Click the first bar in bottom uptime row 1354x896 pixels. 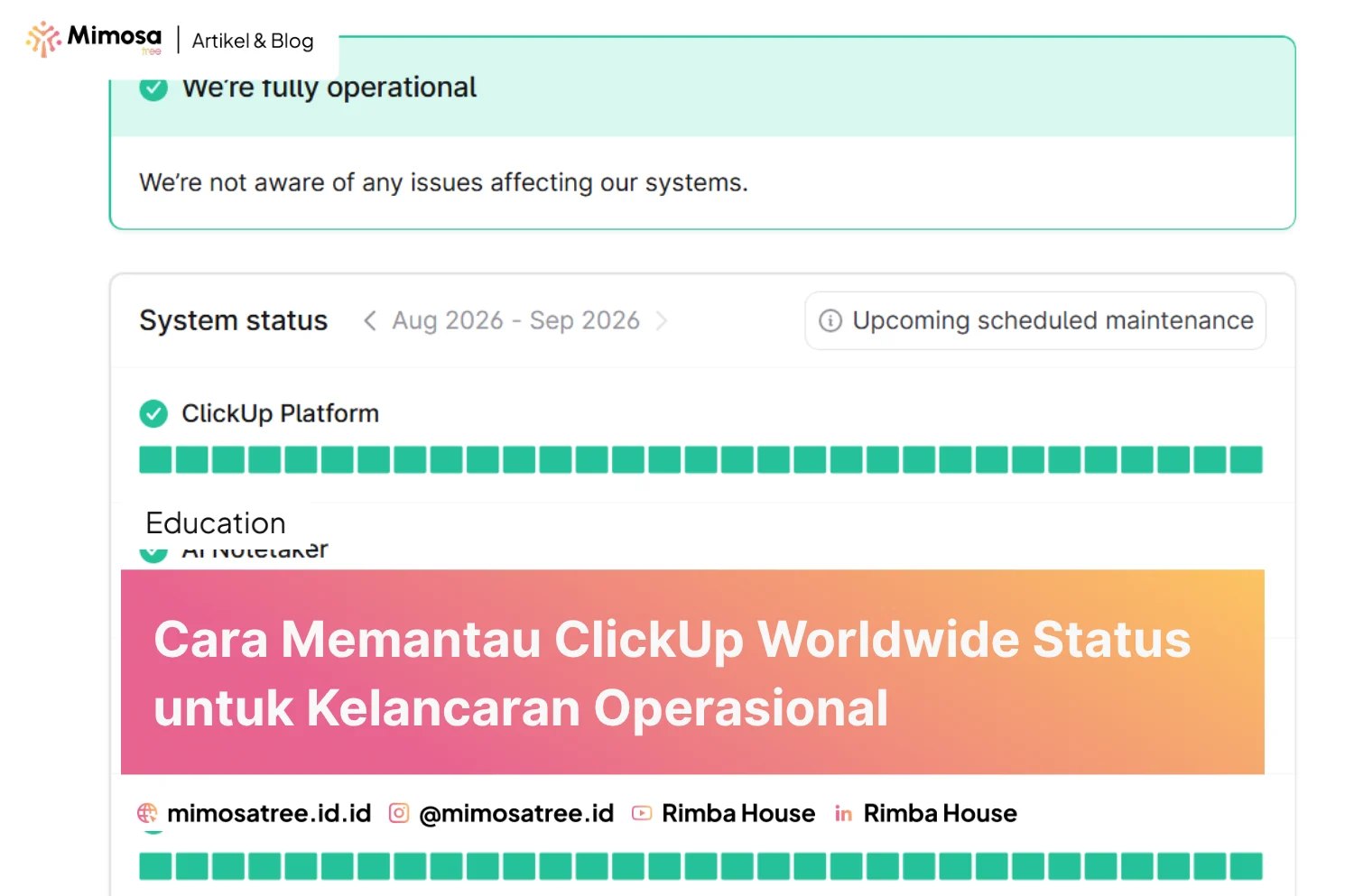pyautogui.click(x=155, y=866)
